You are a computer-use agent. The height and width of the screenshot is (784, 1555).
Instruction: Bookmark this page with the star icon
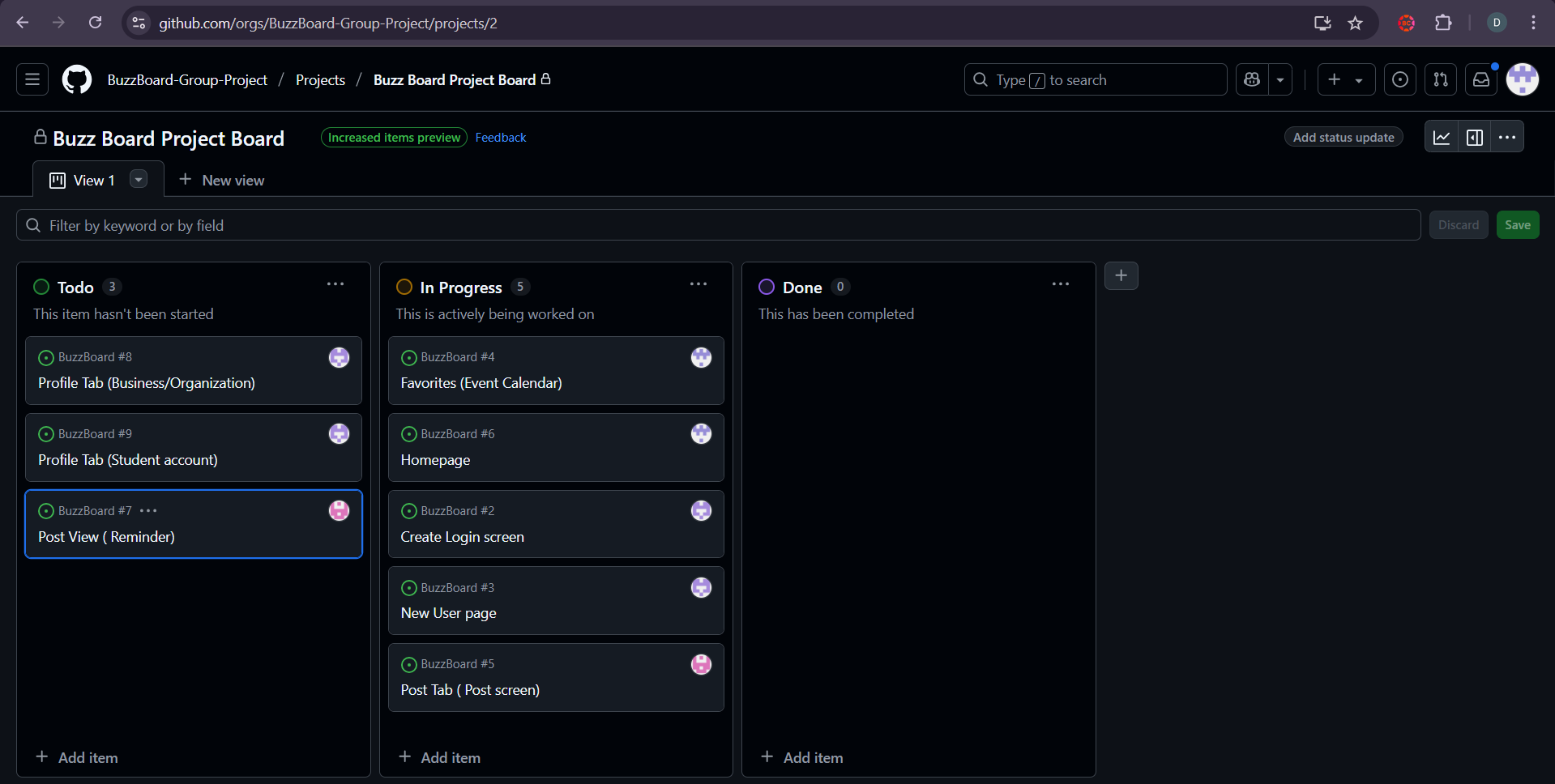(x=1356, y=23)
